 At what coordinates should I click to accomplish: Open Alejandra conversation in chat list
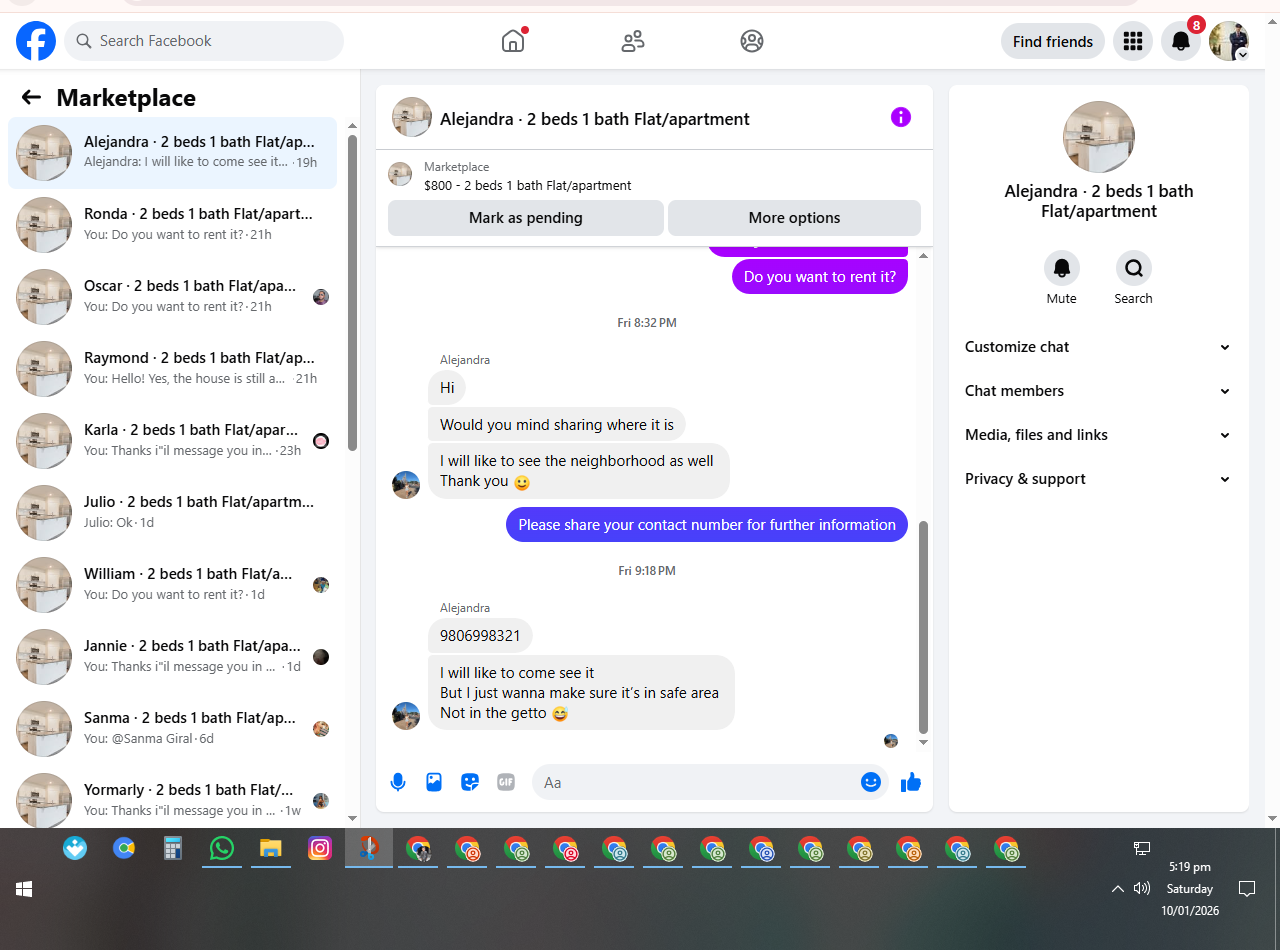coord(172,152)
